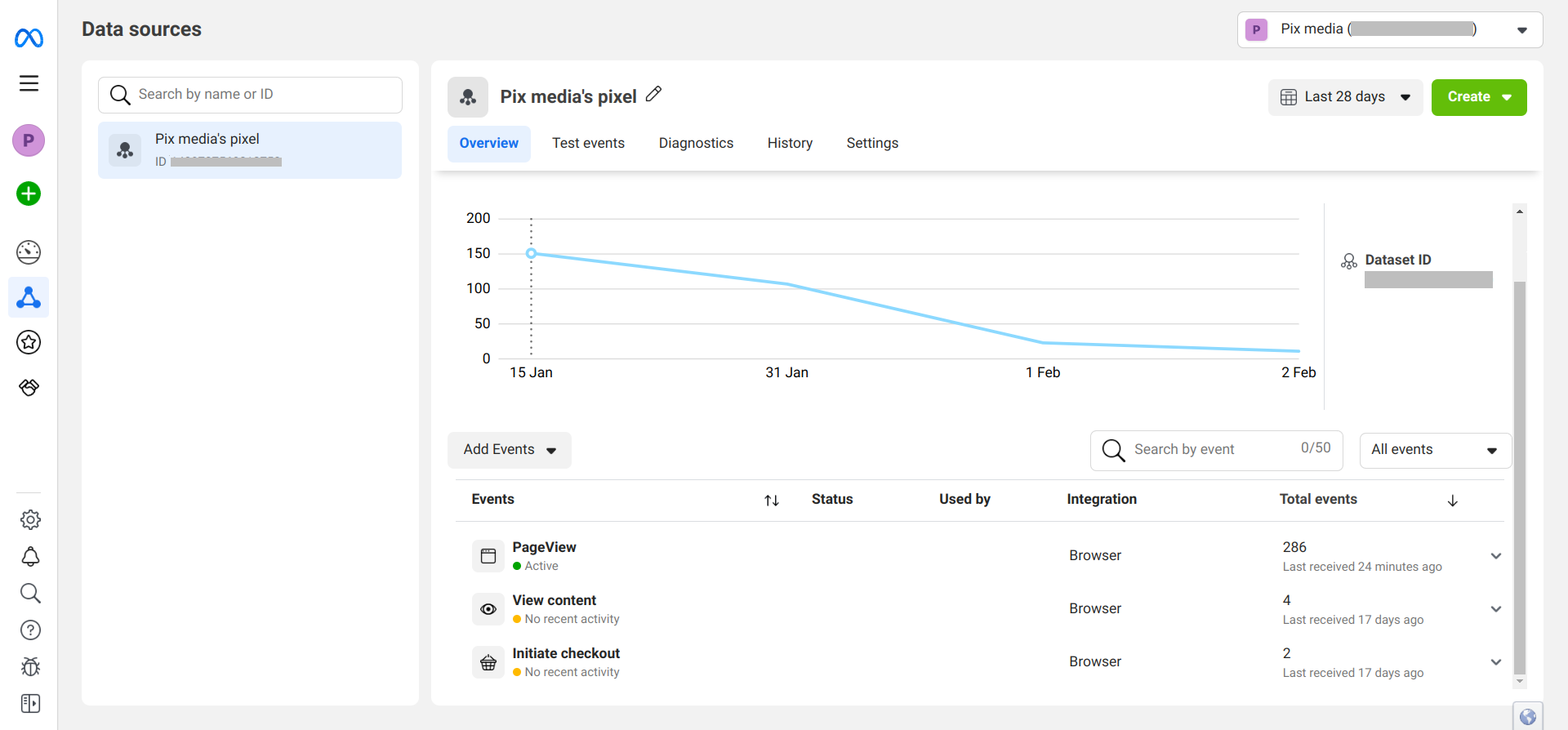This screenshot has width=1568, height=730.
Task: Click the help question mark icon
Action: pyautogui.click(x=30, y=630)
